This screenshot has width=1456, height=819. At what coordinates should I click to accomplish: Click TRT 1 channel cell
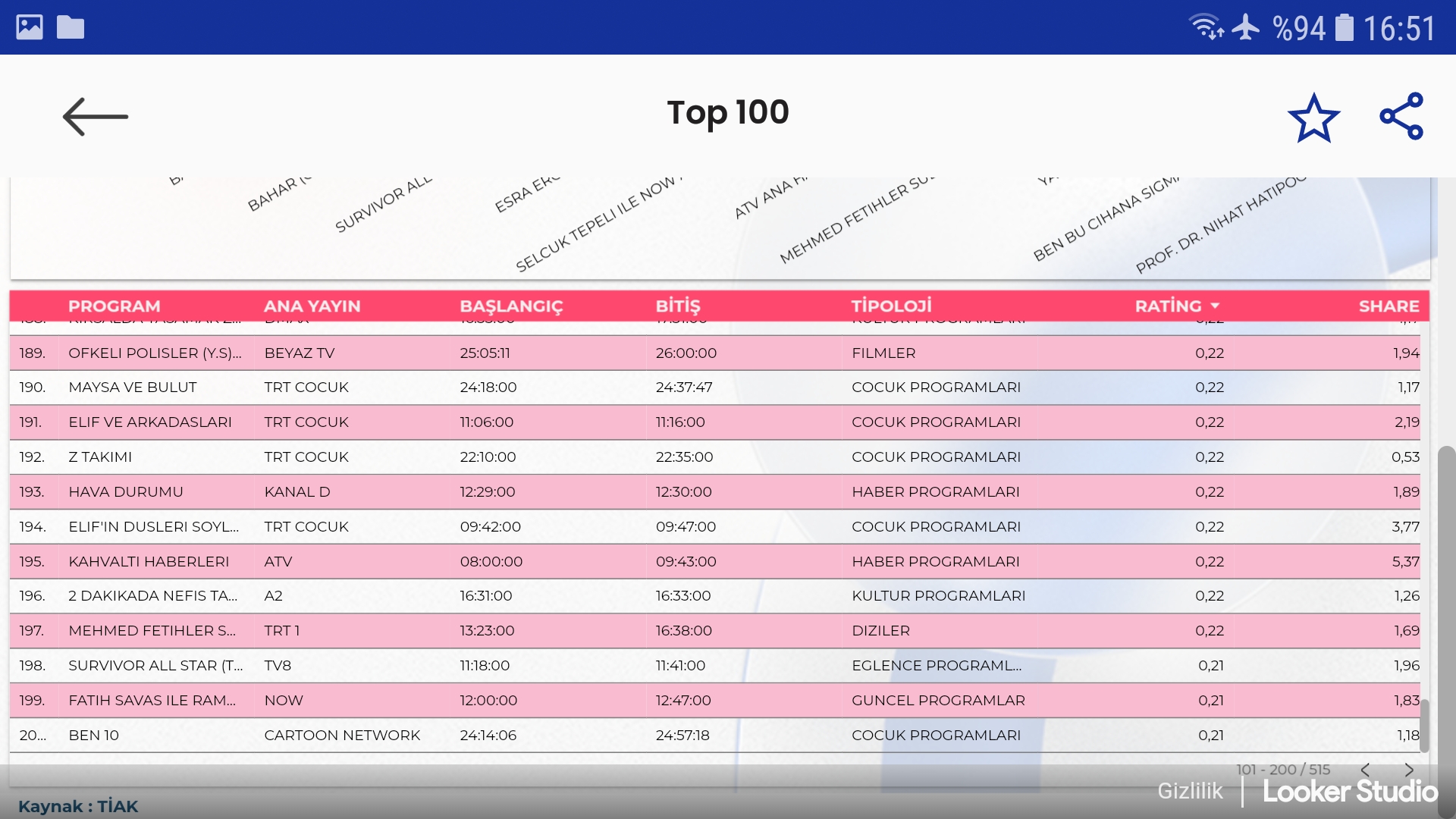tap(282, 631)
